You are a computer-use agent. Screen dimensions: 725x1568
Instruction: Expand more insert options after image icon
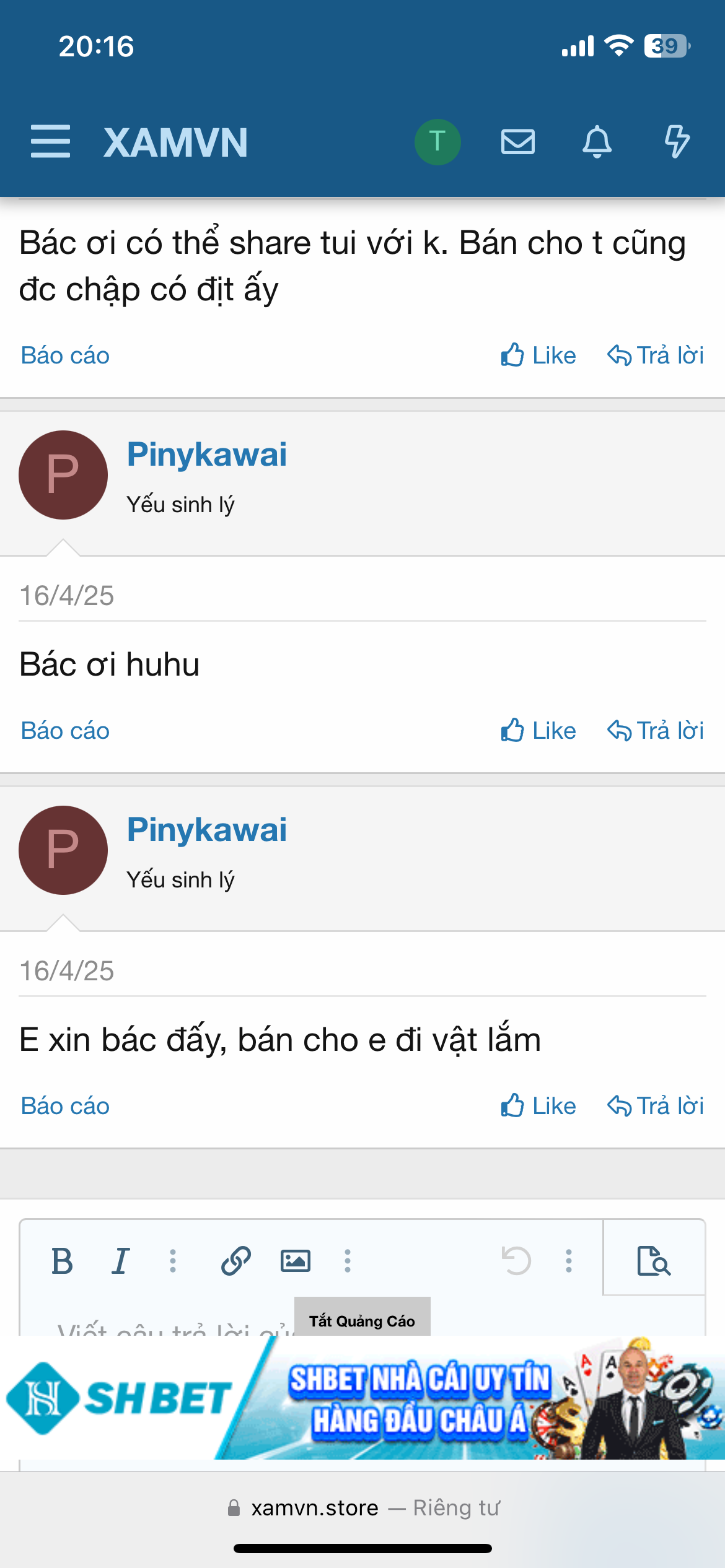[348, 1261]
